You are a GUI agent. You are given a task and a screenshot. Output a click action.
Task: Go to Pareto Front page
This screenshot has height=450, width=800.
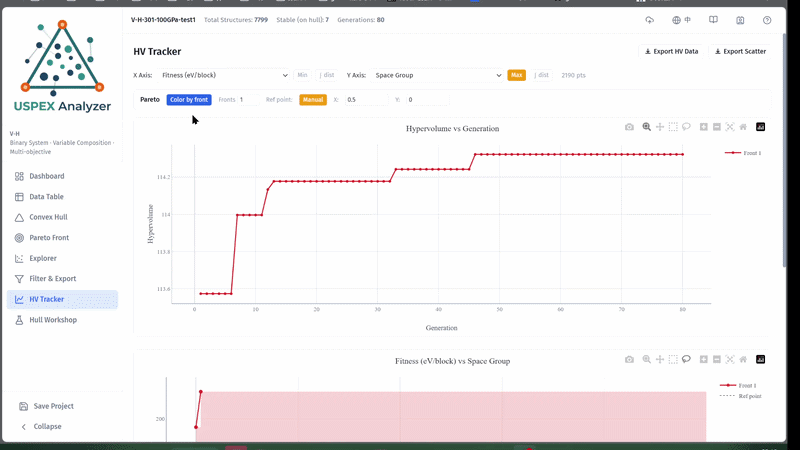[62, 238]
